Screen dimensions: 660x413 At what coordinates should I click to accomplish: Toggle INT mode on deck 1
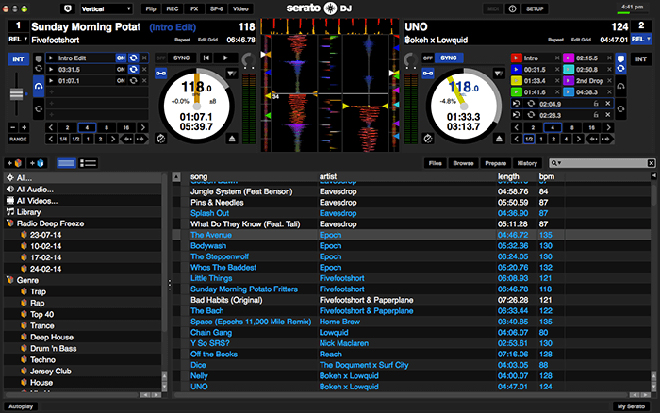tap(15, 60)
